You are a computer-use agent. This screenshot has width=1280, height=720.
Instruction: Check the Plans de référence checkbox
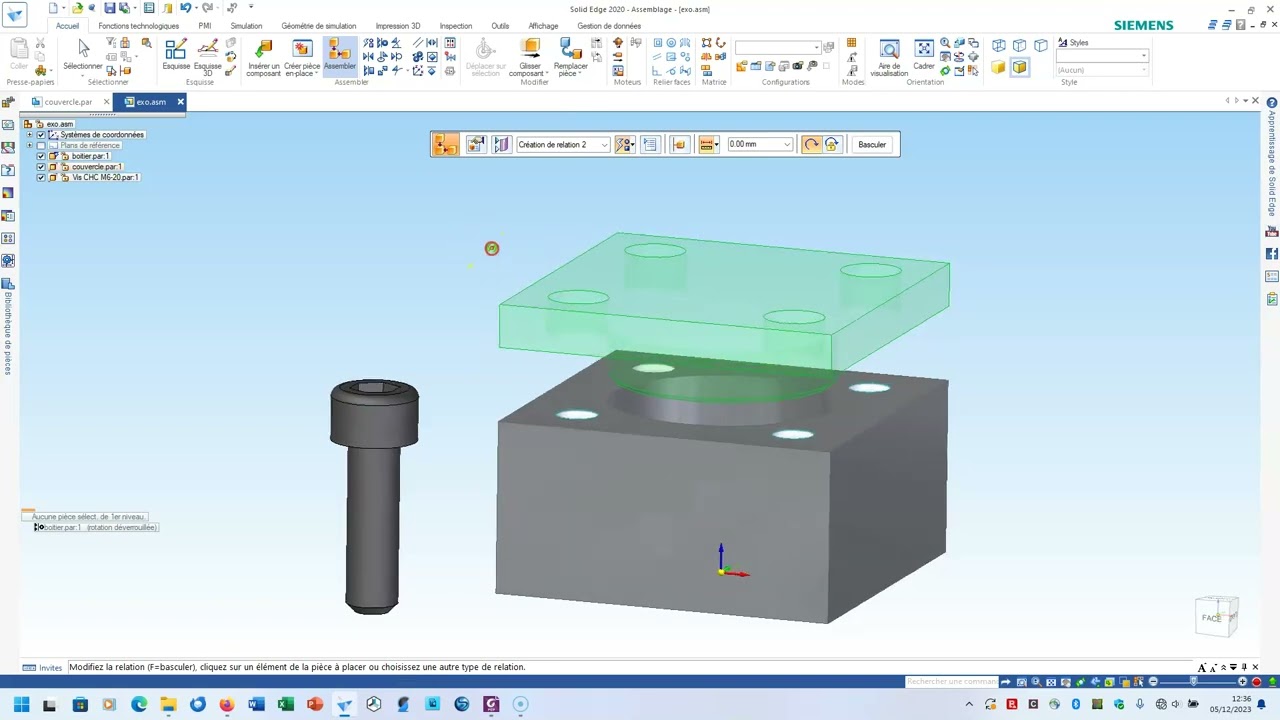(x=41, y=146)
